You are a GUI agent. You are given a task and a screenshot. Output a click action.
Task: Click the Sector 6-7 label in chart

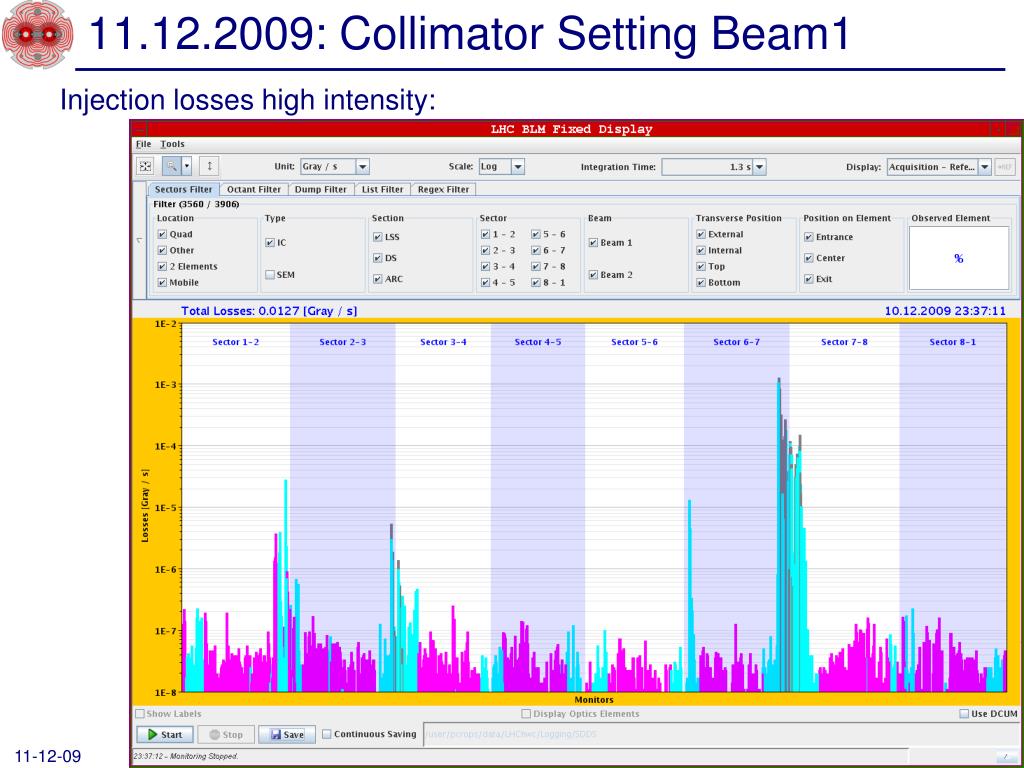[736, 342]
